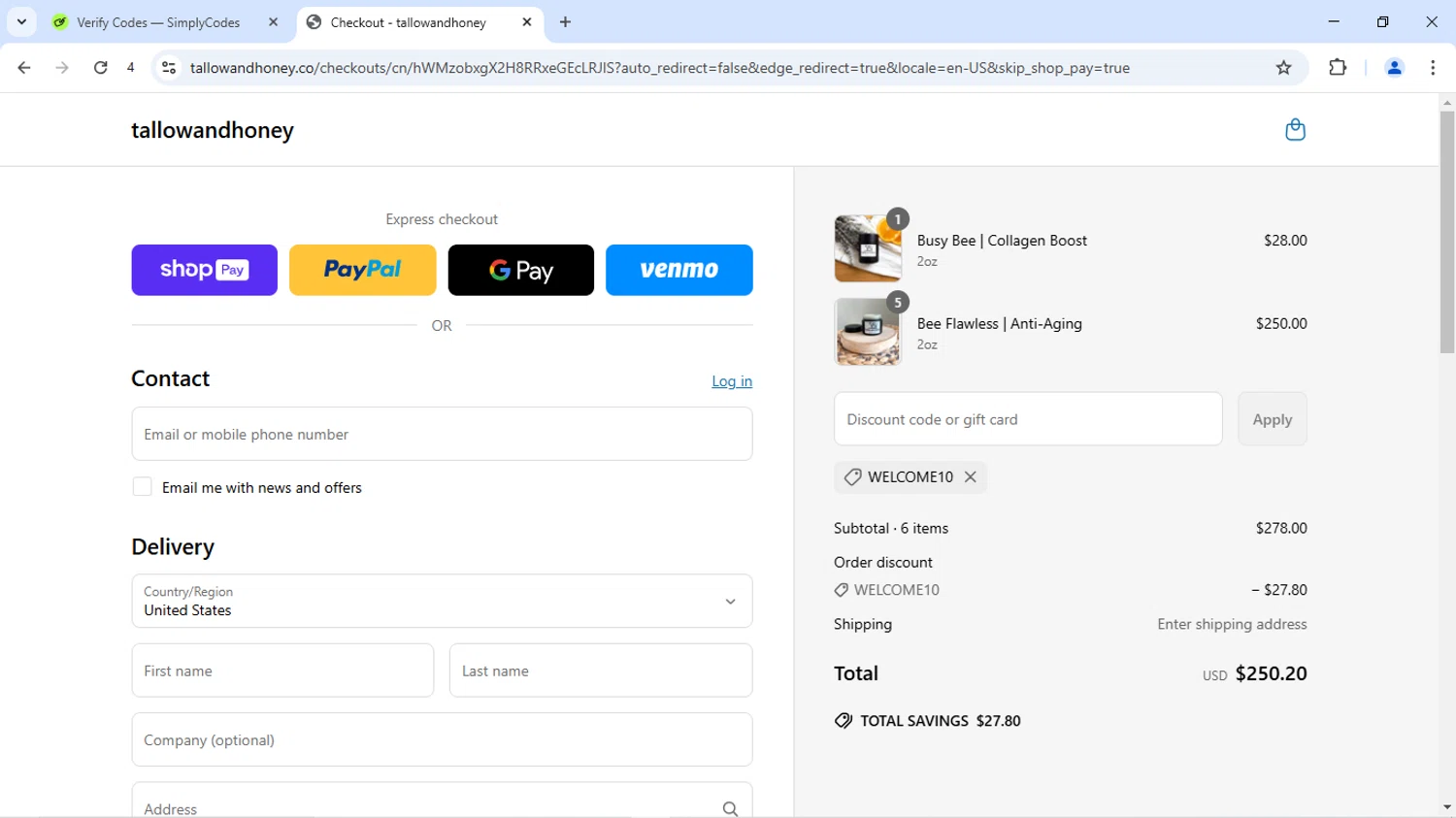Click the Express checkout label
This screenshot has width=1456, height=818.
[x=442, y=219]
